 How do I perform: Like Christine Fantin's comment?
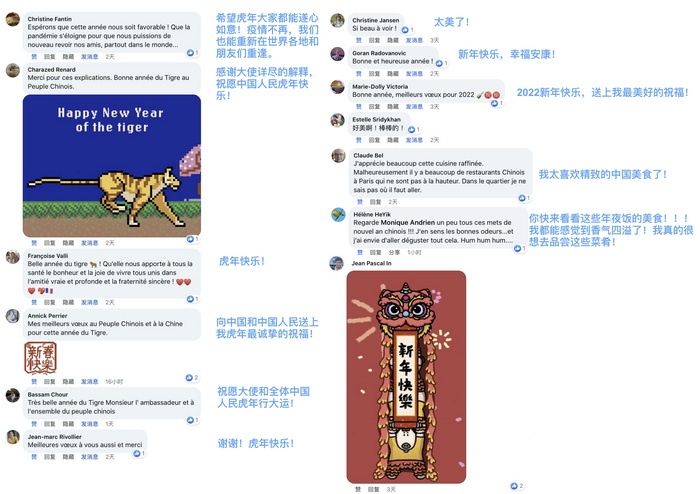[34, 57]
